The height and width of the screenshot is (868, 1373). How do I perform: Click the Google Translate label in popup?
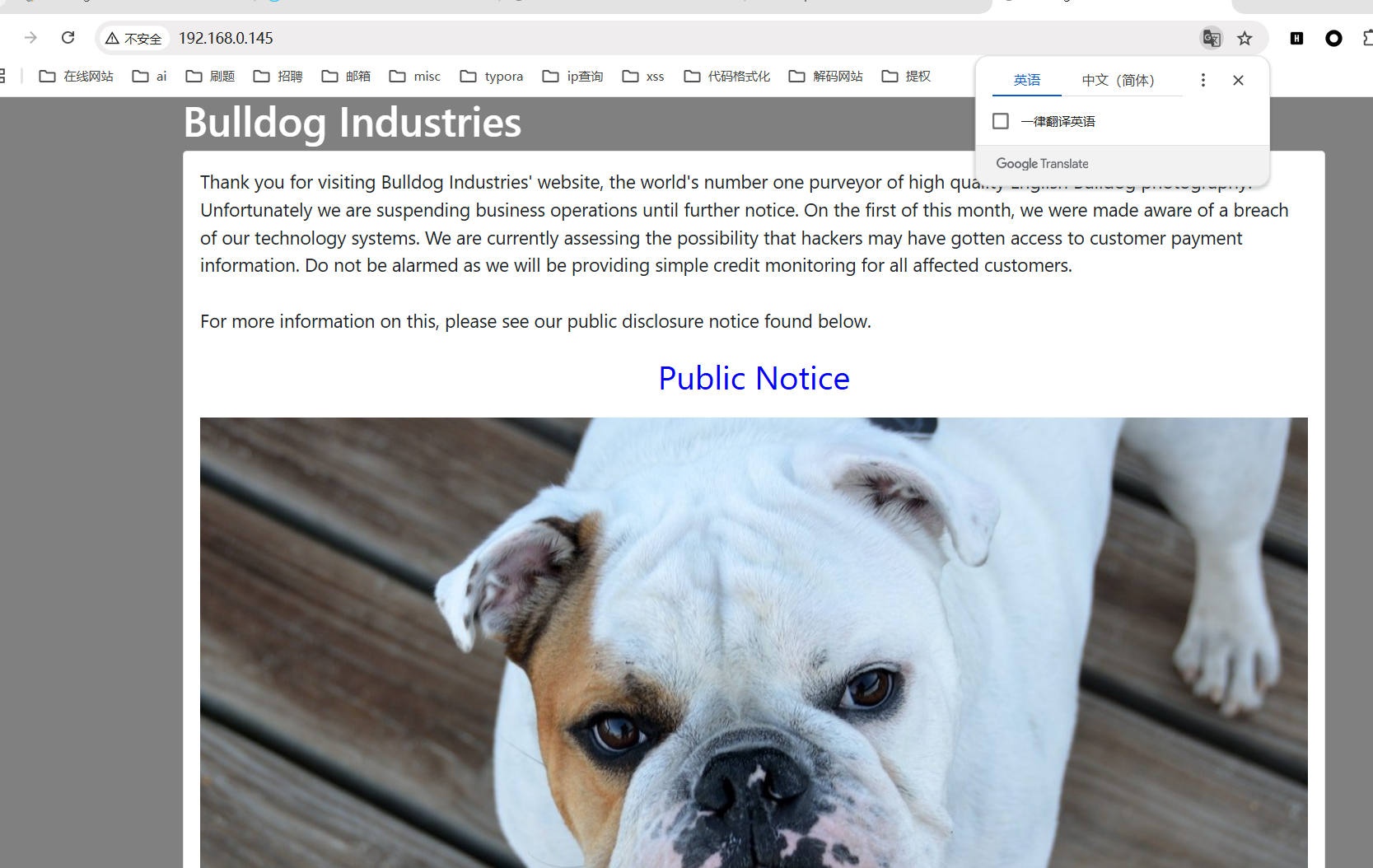[x=1042, y=164]
